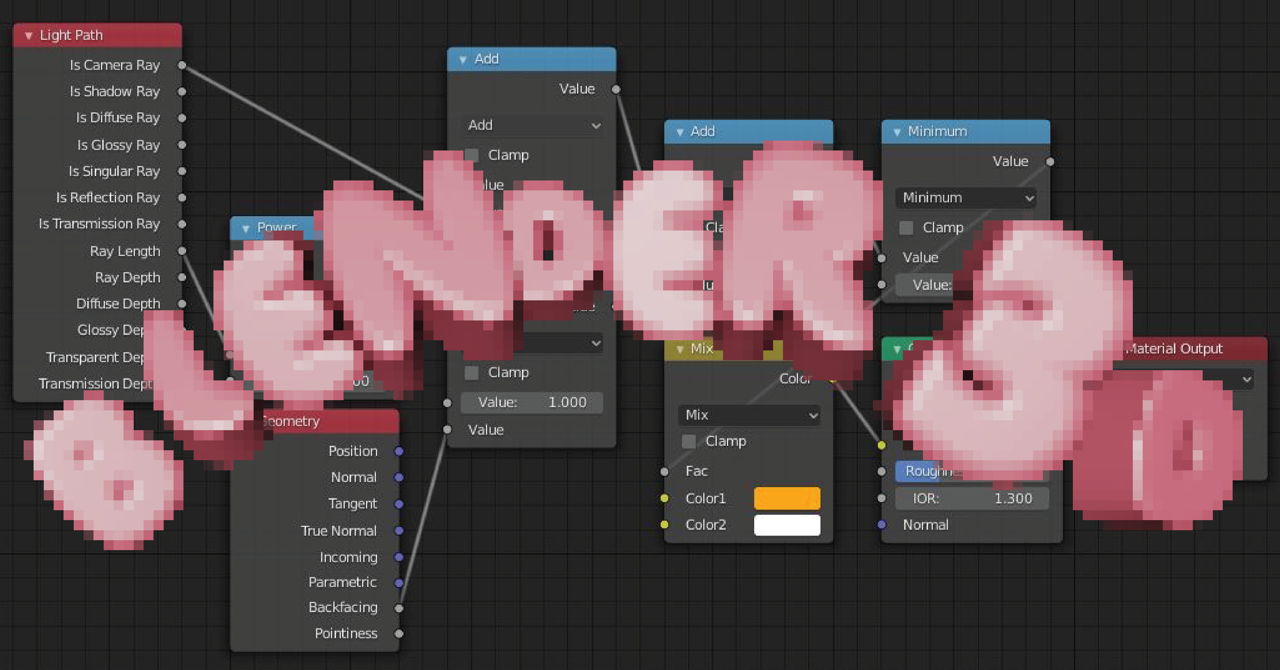This screenshot has width=1280, height=670.
Task: Collapse the Add node beside the Minimum node
Action: (680, 131)
